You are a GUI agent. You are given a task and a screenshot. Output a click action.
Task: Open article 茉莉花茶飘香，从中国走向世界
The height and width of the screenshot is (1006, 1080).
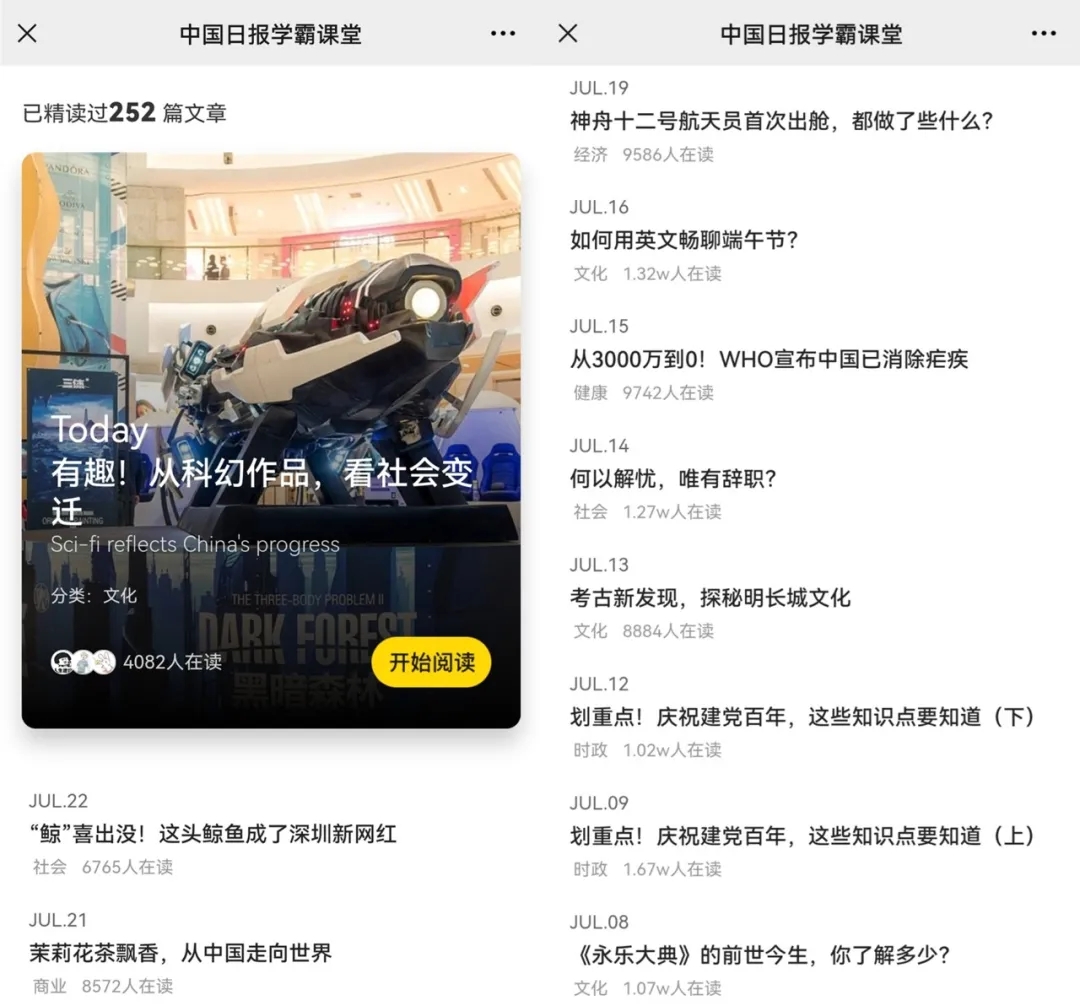tap(180, 953)
